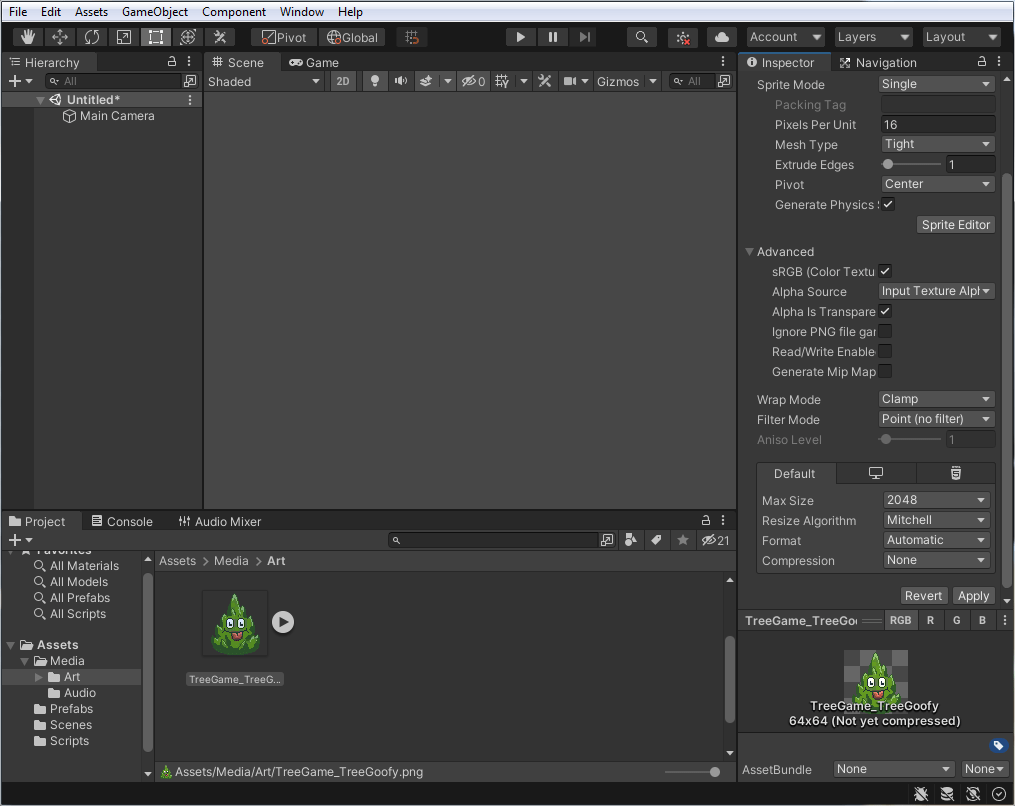Activate the Rotate tool

92,36
